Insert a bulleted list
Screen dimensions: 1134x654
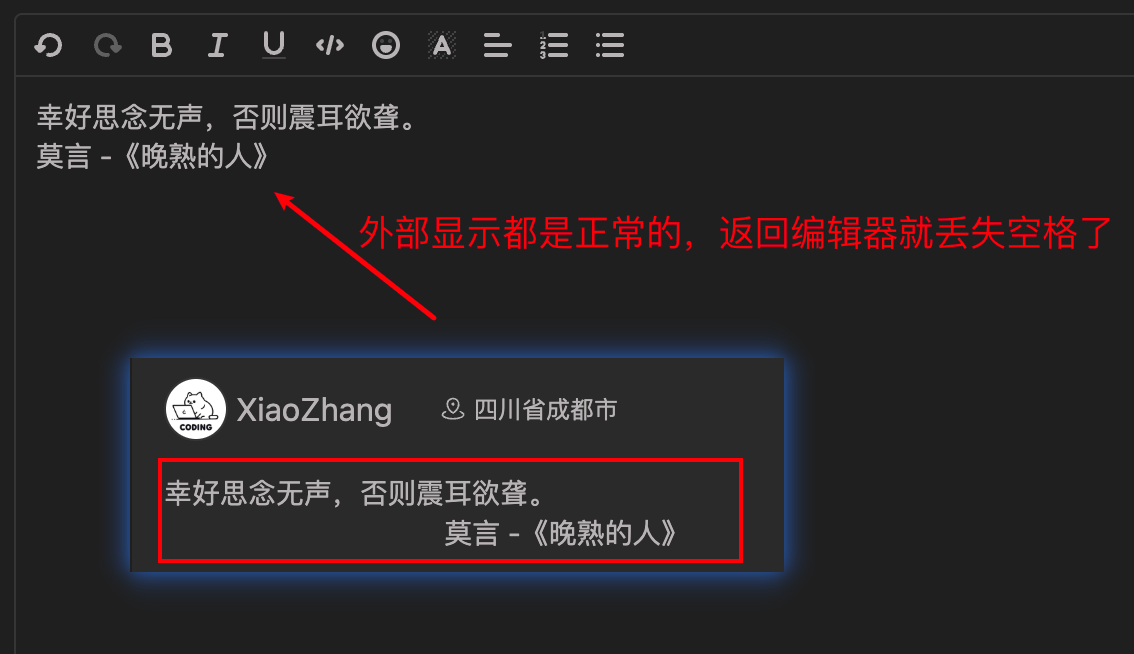(x=610, y=45)
